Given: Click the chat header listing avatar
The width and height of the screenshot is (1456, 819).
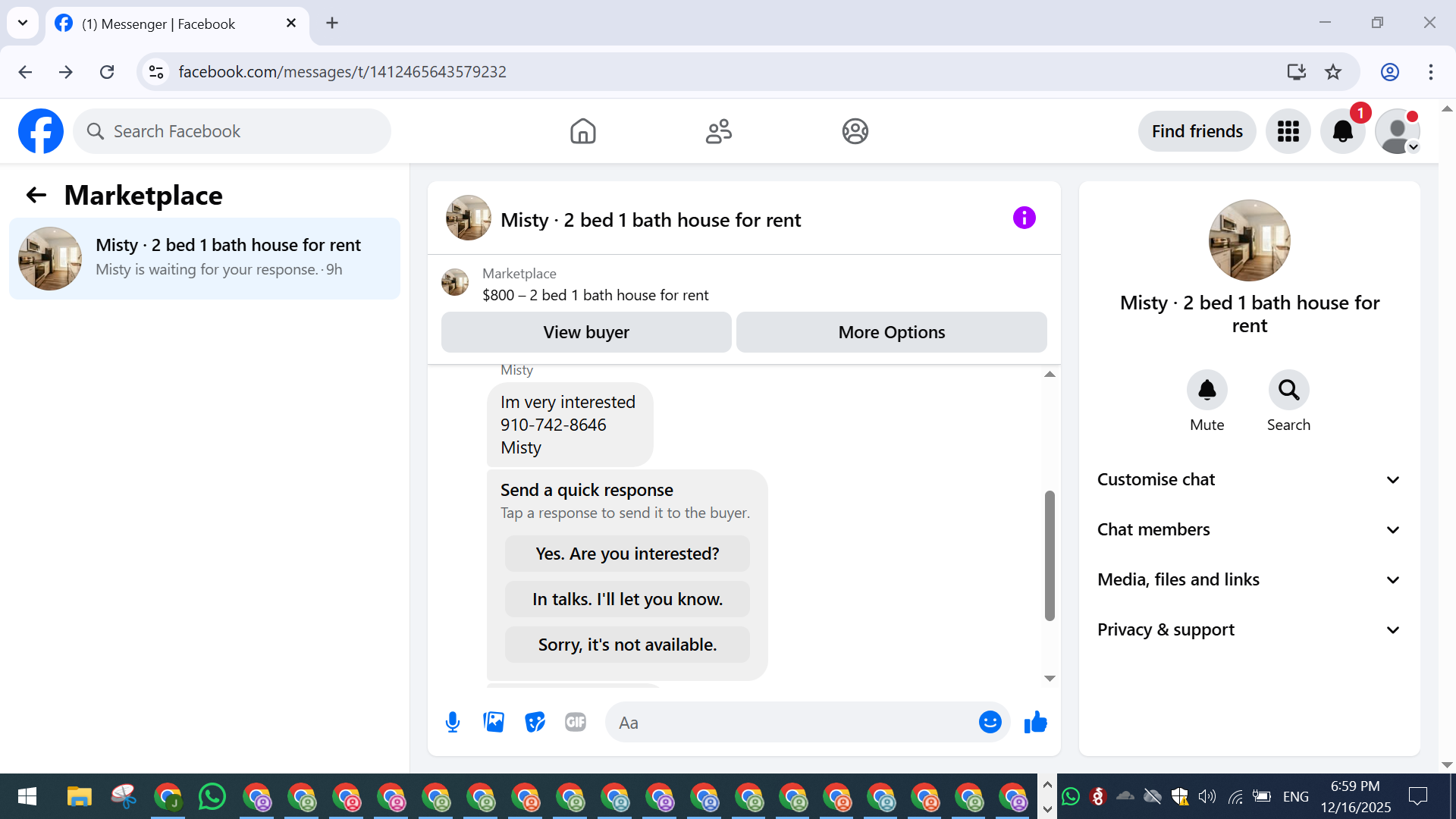Looking at the screenshot, I should pos(469,218).
